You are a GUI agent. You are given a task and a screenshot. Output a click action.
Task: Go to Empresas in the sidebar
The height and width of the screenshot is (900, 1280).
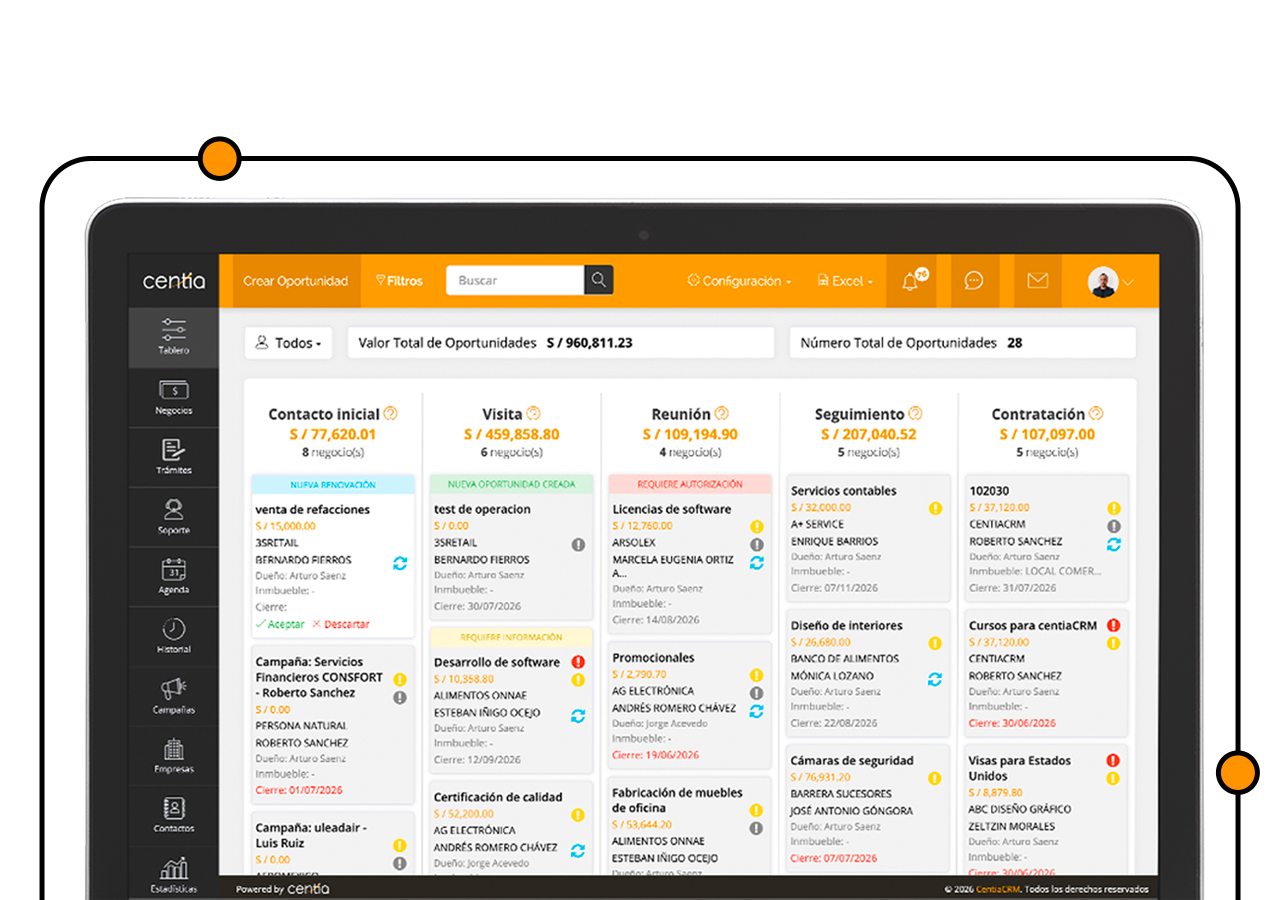pos(173,755)
